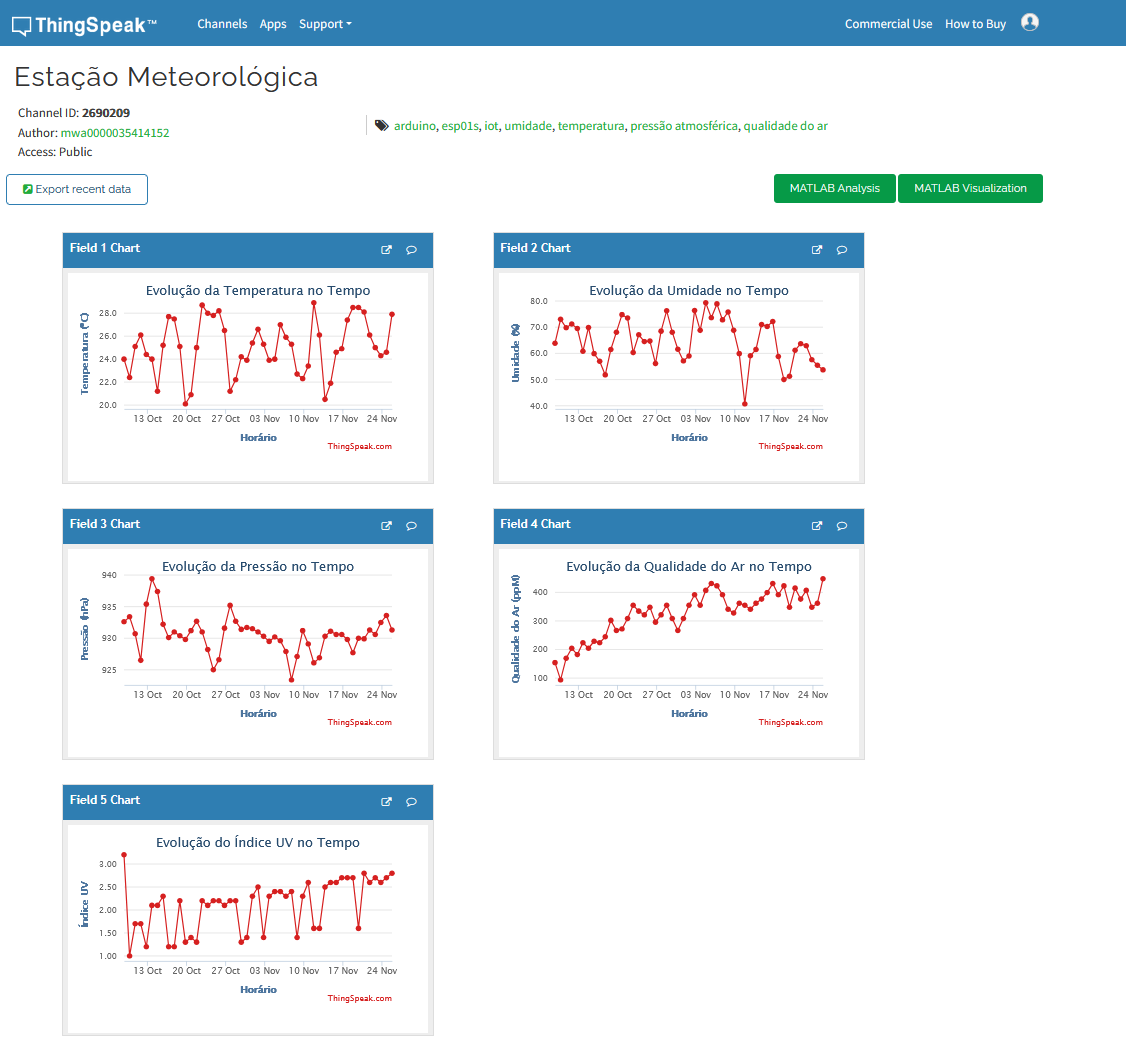
Task: Go to the Apps menu
Action: click(x=273, y=24)
